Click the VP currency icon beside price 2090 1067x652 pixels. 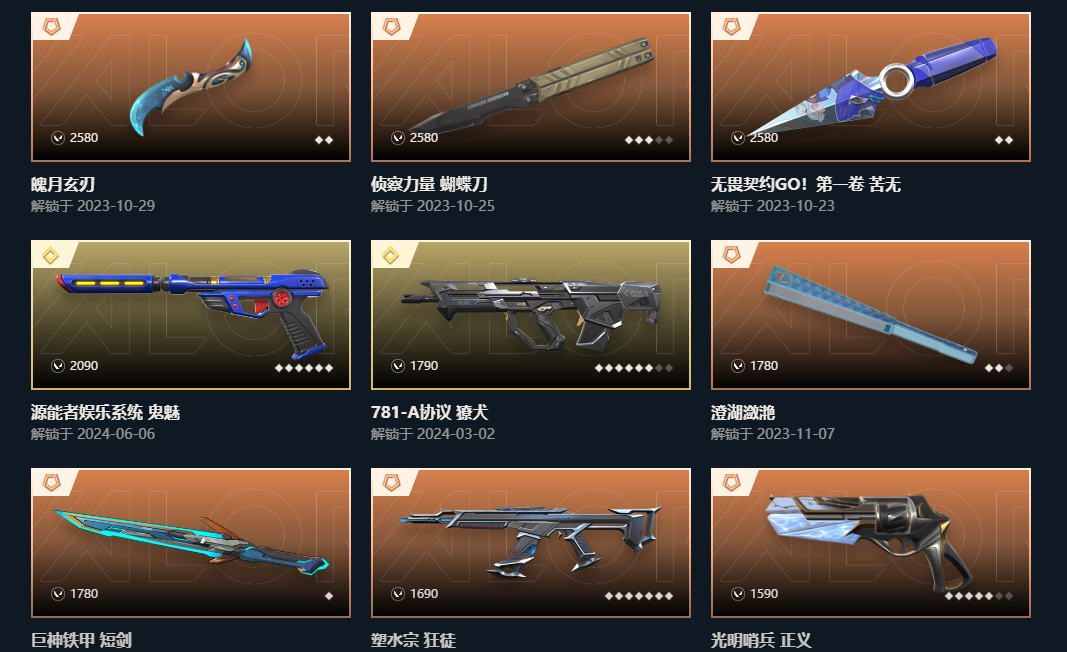(x=58, y=366)
